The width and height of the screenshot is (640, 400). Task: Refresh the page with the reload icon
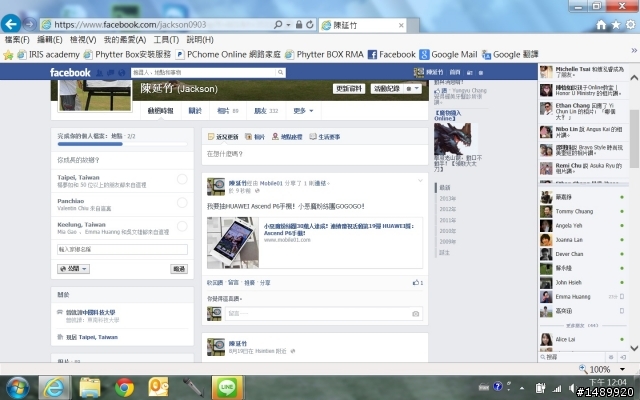coord(310,24)
